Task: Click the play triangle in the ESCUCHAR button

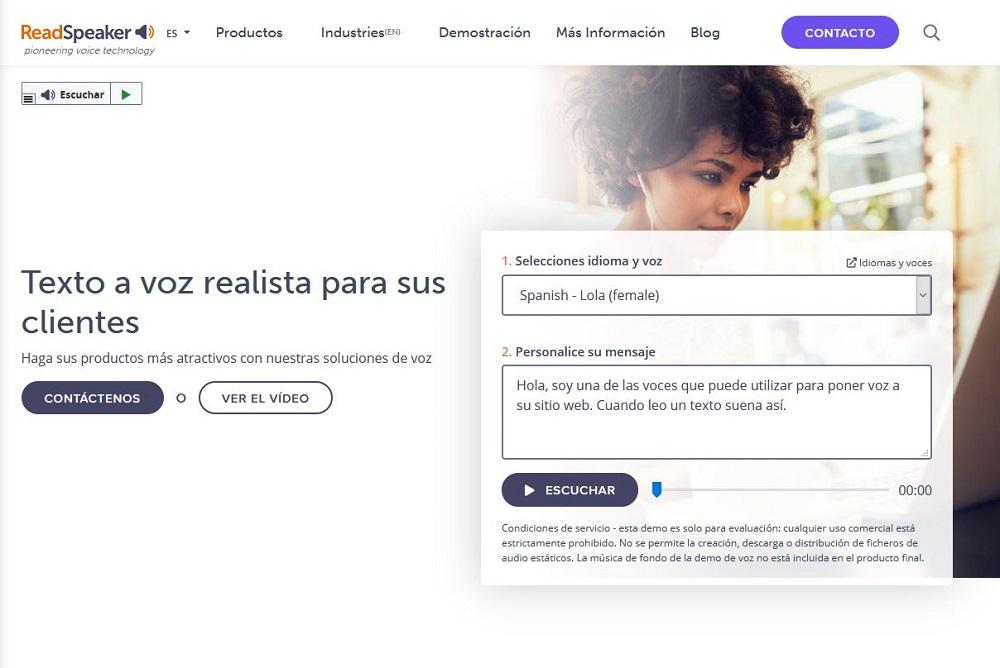Action: click(x=529, y=490)
